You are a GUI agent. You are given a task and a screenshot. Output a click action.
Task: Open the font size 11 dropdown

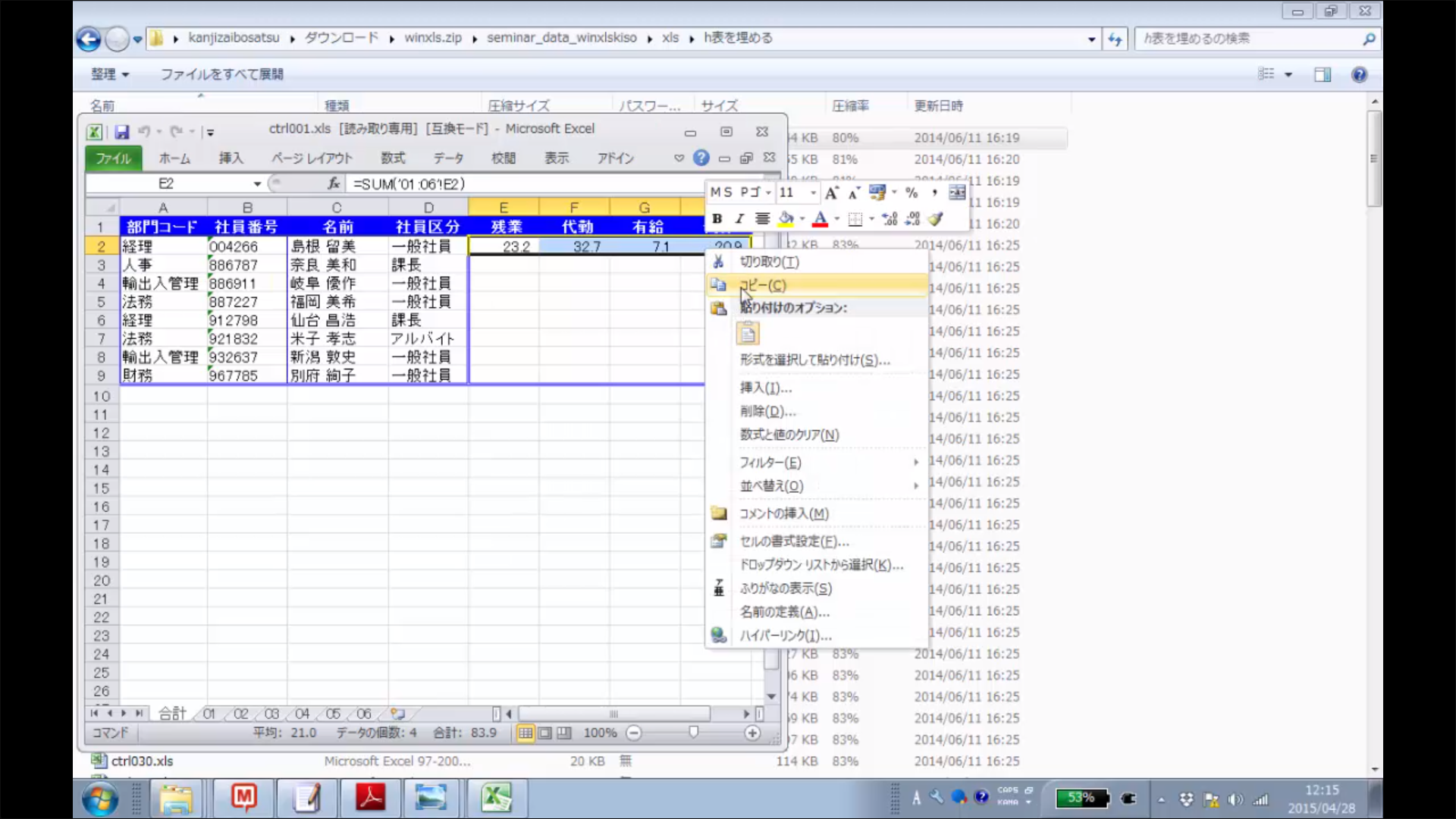point(813,193)
